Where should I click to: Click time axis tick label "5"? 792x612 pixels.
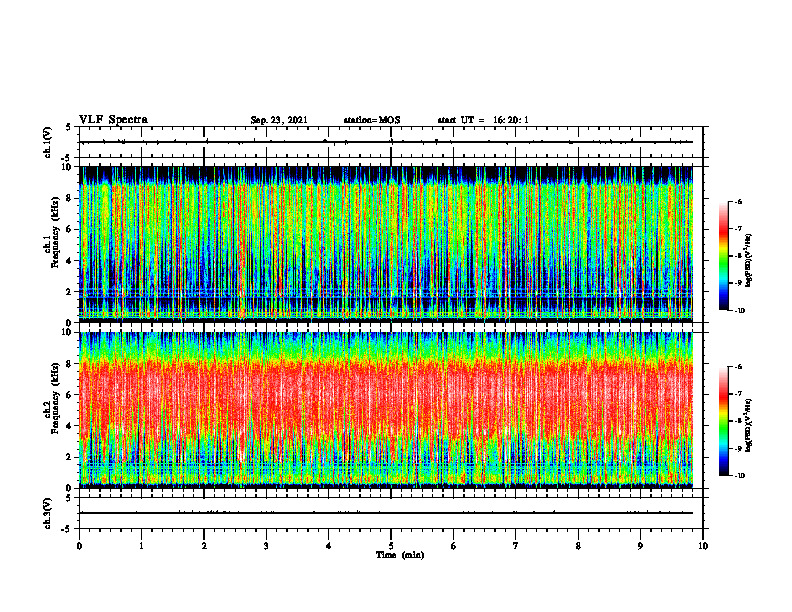[x=391, y=546]
